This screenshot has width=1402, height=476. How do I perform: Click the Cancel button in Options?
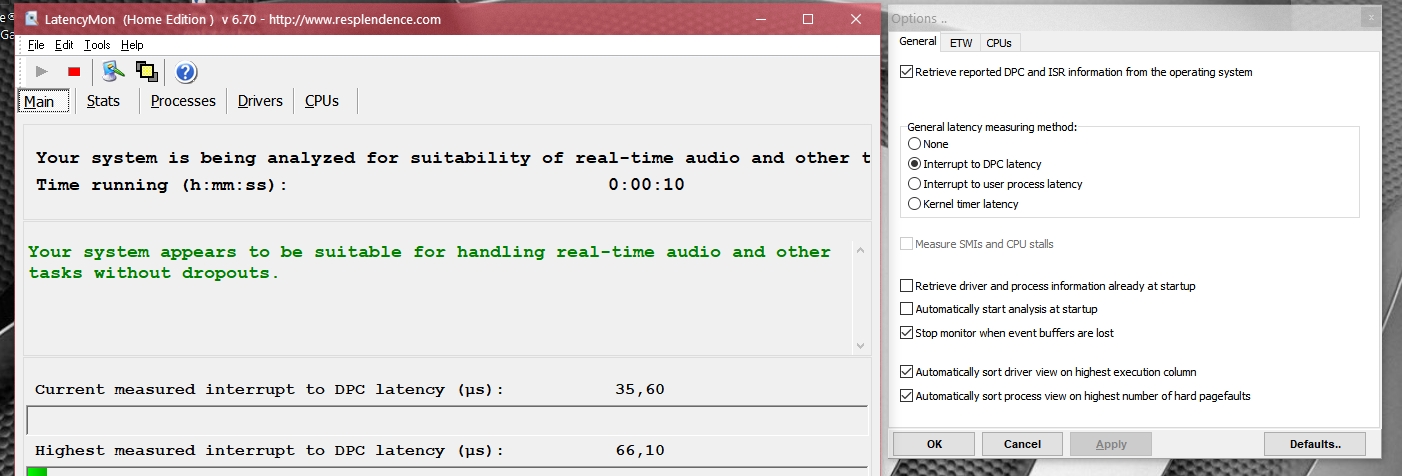pos(1022,444)
